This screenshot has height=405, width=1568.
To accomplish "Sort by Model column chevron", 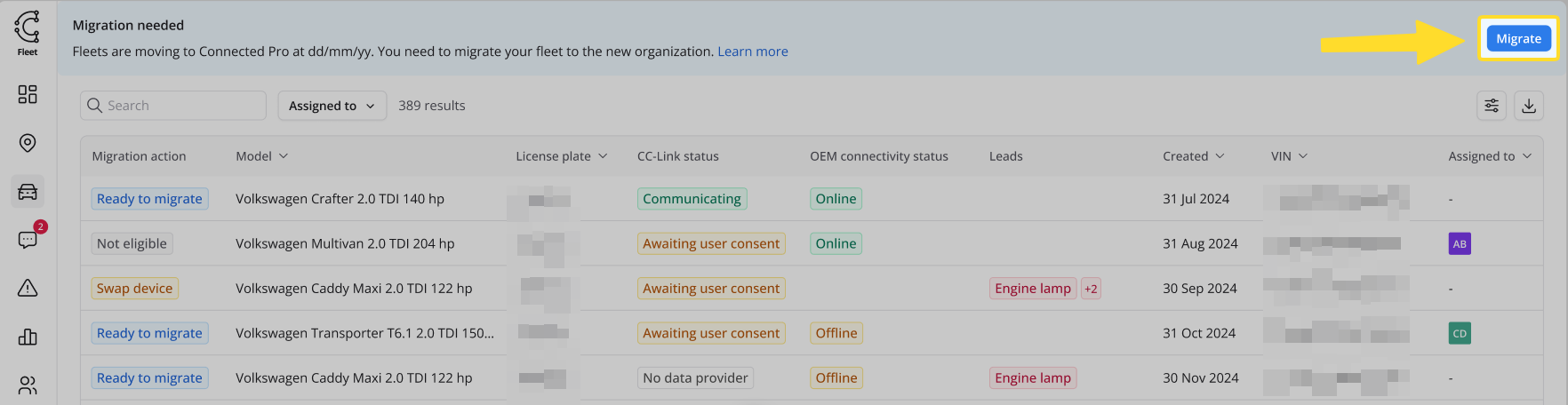I will (x=284, y=156).
